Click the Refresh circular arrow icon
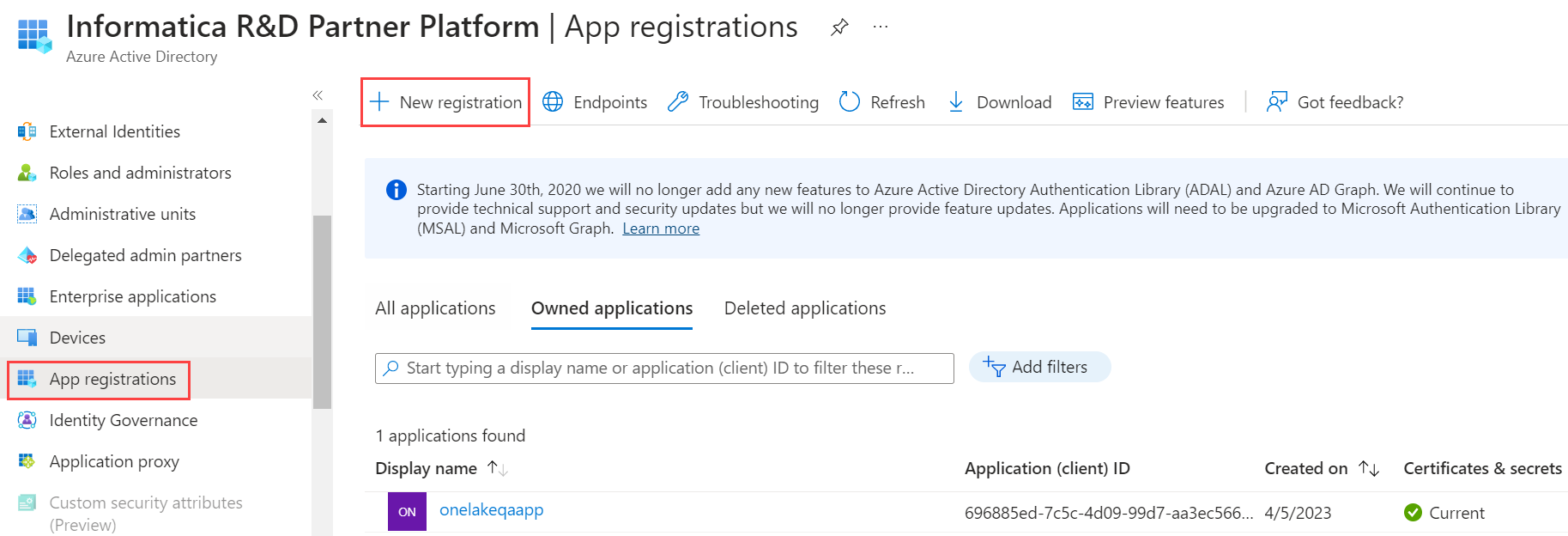Viewport: 1568px width, 536px height. pyautogui.click(x=850, y=102)
